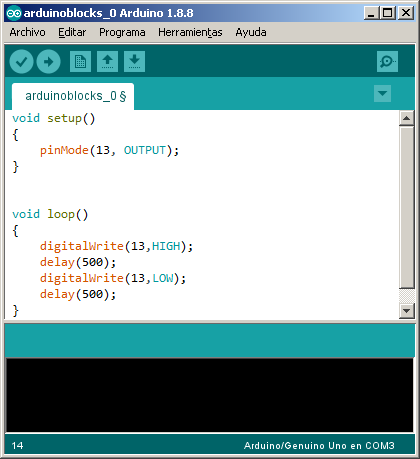Image resolution: width=420 pixels, height=459 pixels.
Task: Open the Editar menu
Action: point(72,32)
